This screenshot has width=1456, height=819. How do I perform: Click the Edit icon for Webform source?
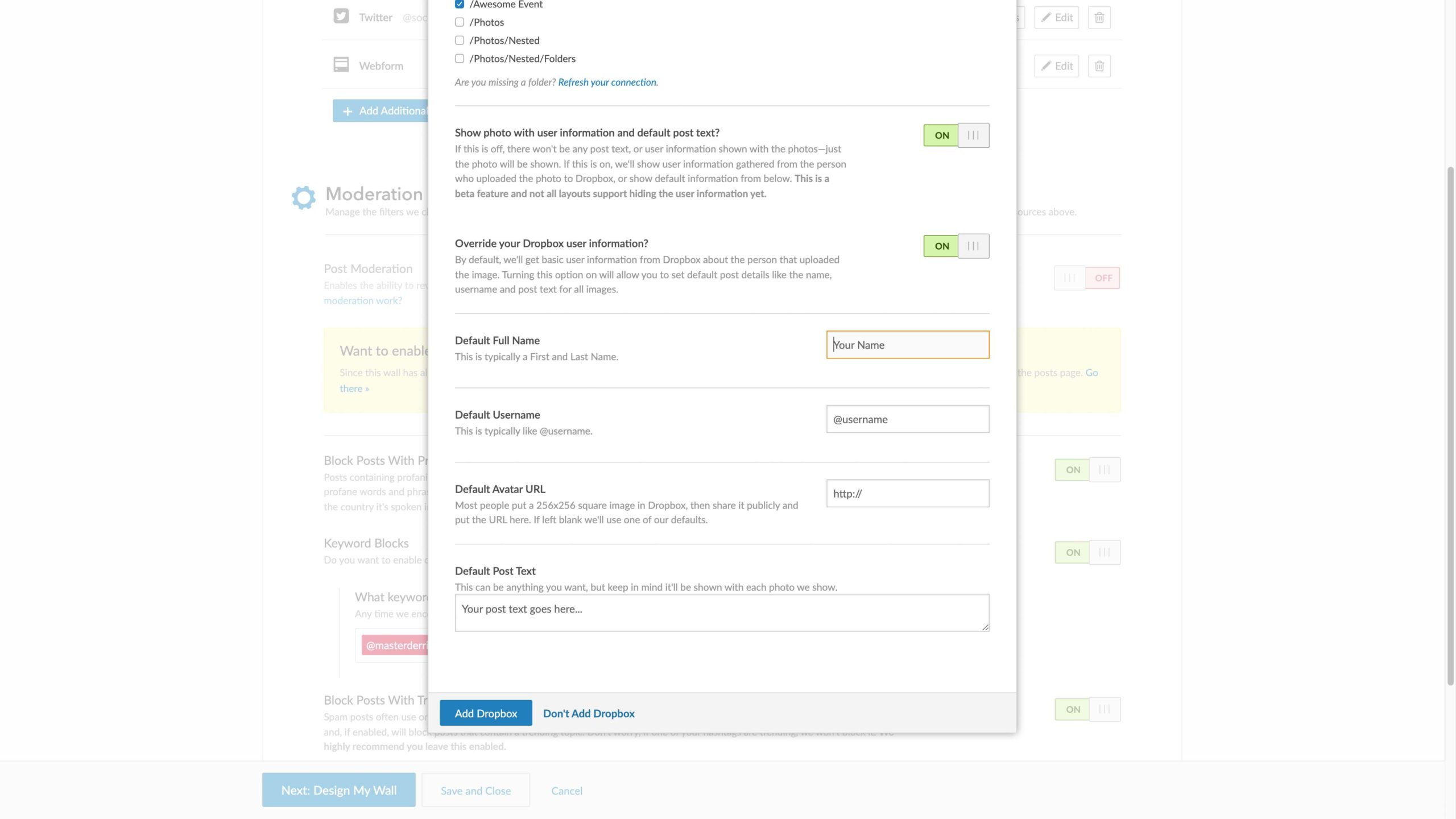pos(1057,65)
